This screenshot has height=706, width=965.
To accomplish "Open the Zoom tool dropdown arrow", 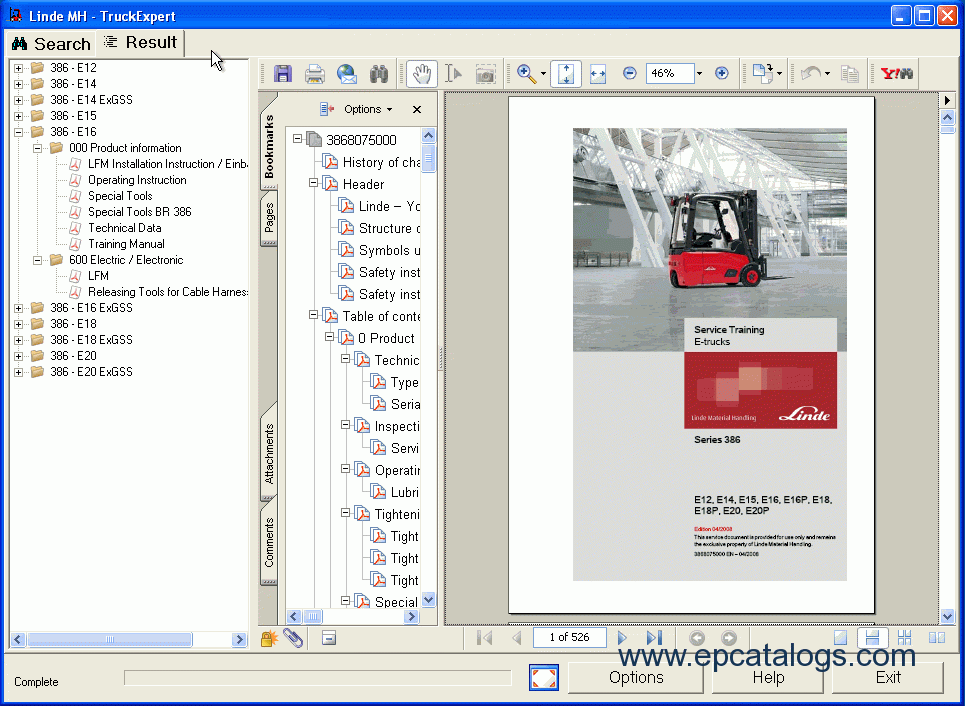I will (543, 74).
